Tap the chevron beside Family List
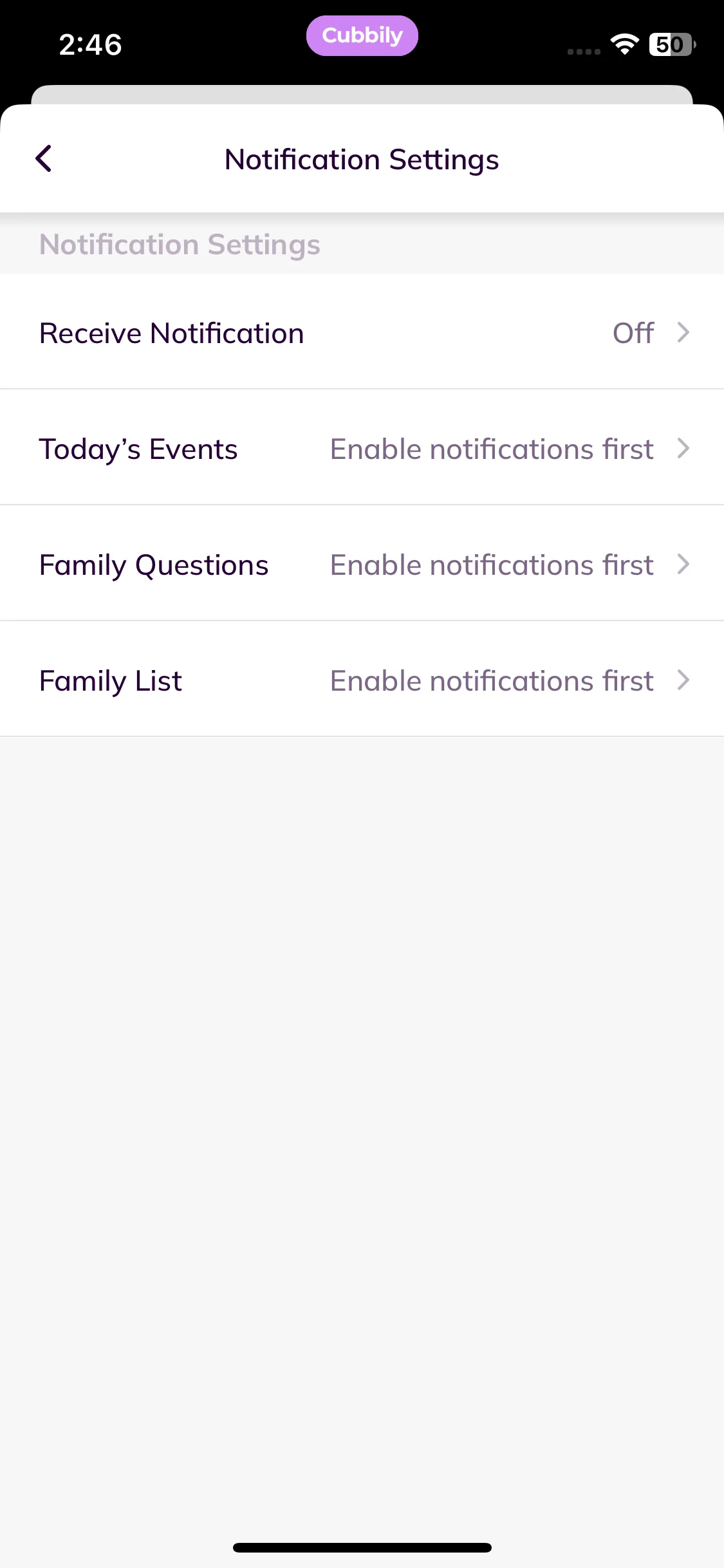This screenshot has width=724, height=1568. pyautogui.click(x=683, y=680)
